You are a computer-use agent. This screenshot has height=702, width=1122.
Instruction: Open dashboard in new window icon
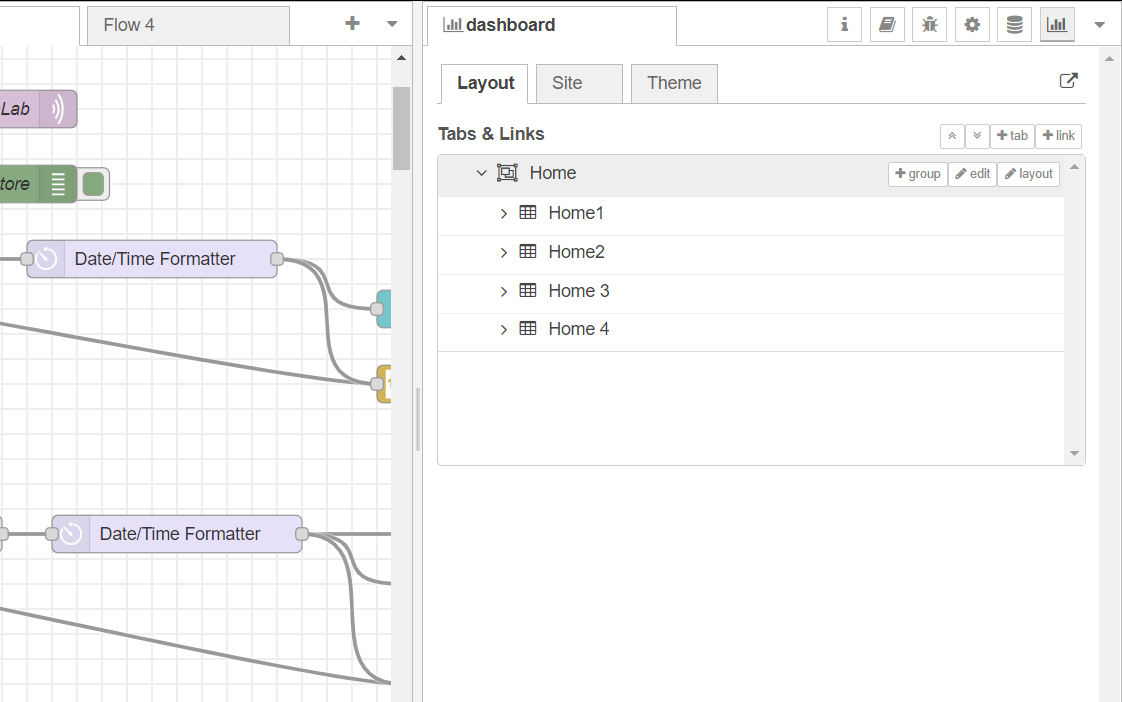[x=1068, y=81]
